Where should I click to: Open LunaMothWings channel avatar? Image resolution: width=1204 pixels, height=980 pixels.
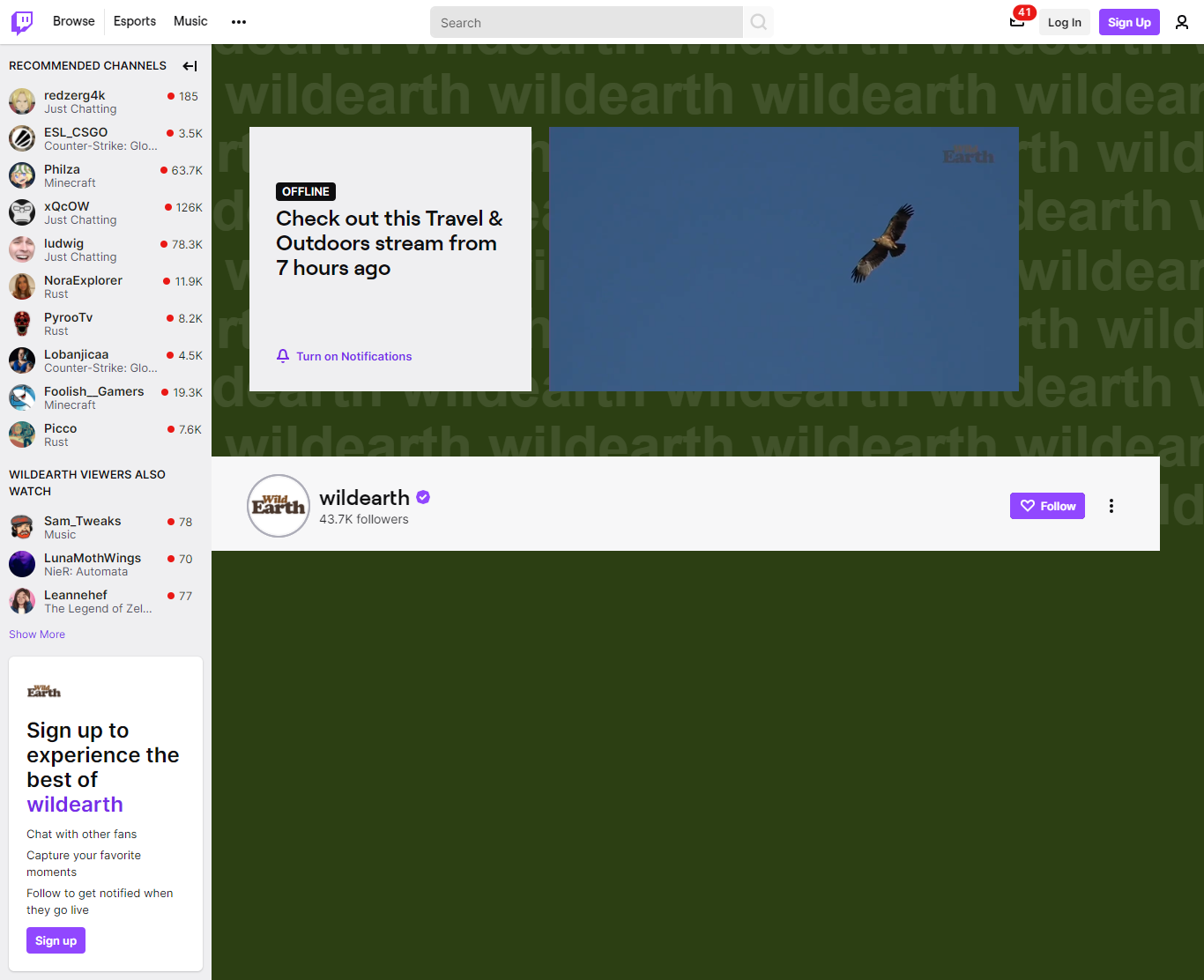click(x=22, y=564)
